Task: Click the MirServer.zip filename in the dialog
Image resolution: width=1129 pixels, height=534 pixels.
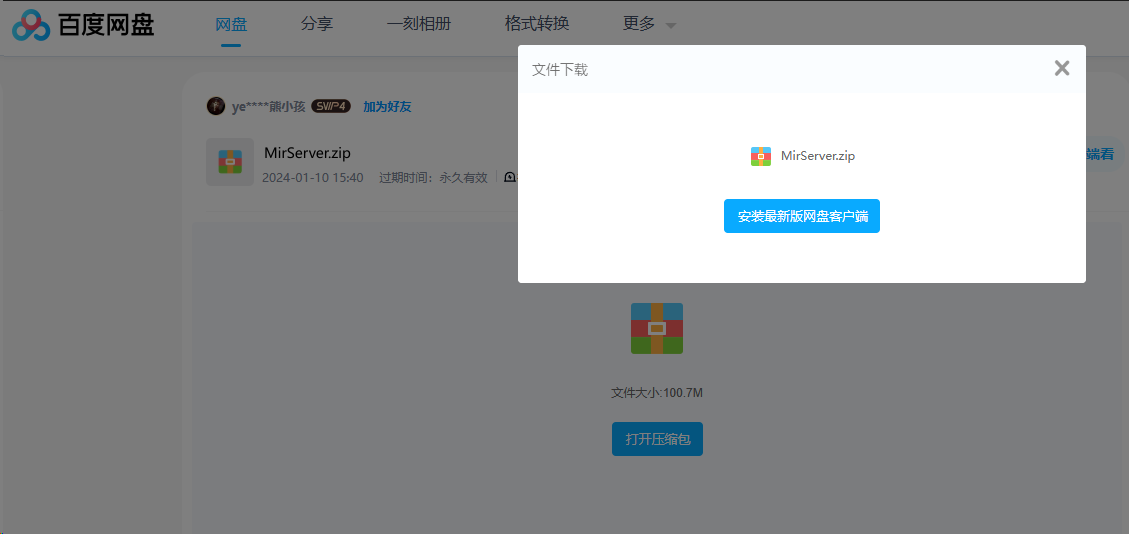Action: pyautogui.click(x=817, y=156)
